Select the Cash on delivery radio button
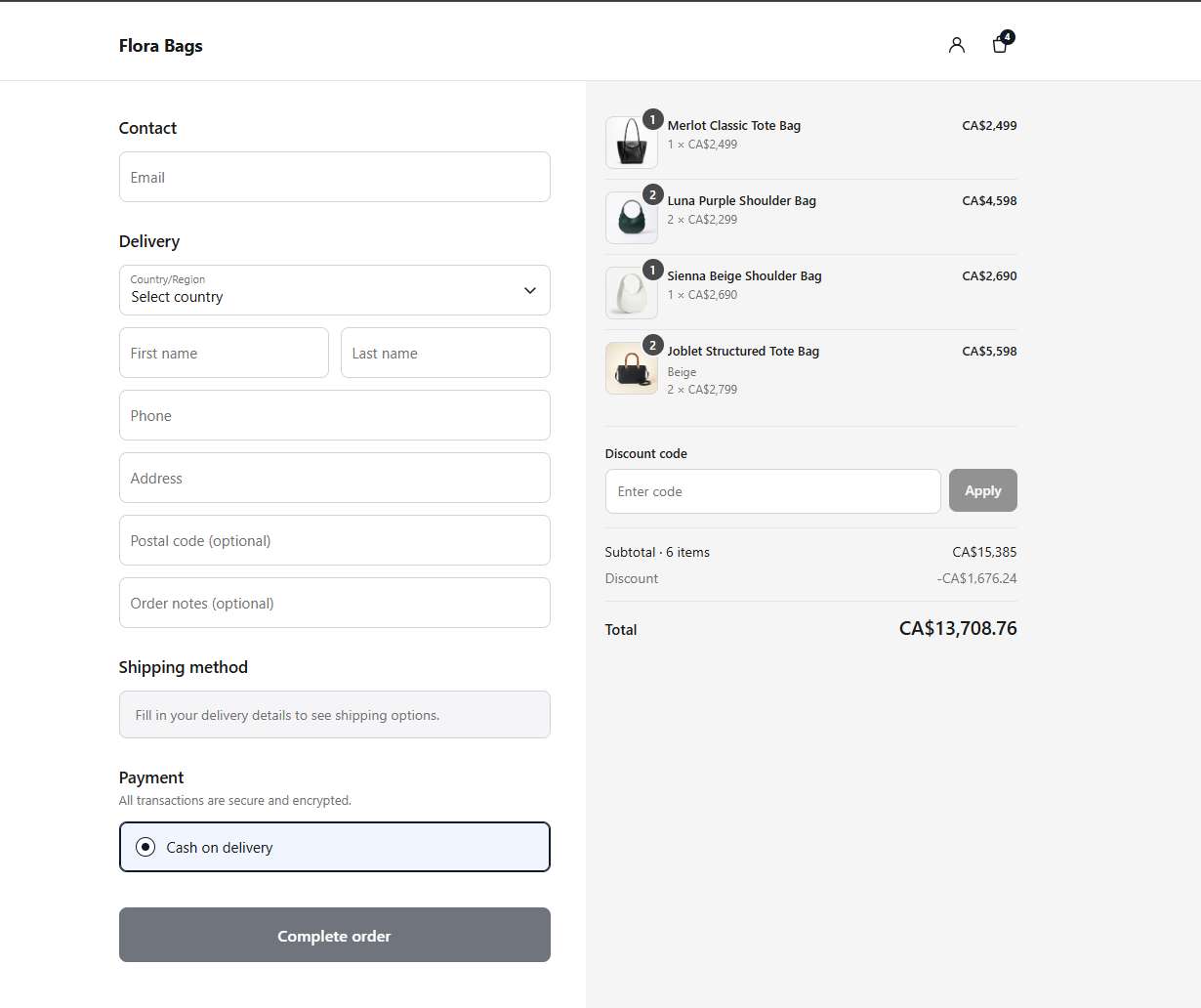1201x1008 pixels. [145, 847]
